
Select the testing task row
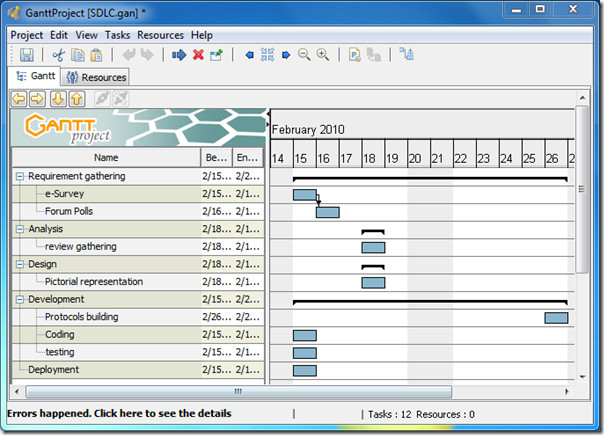point(138,352)
